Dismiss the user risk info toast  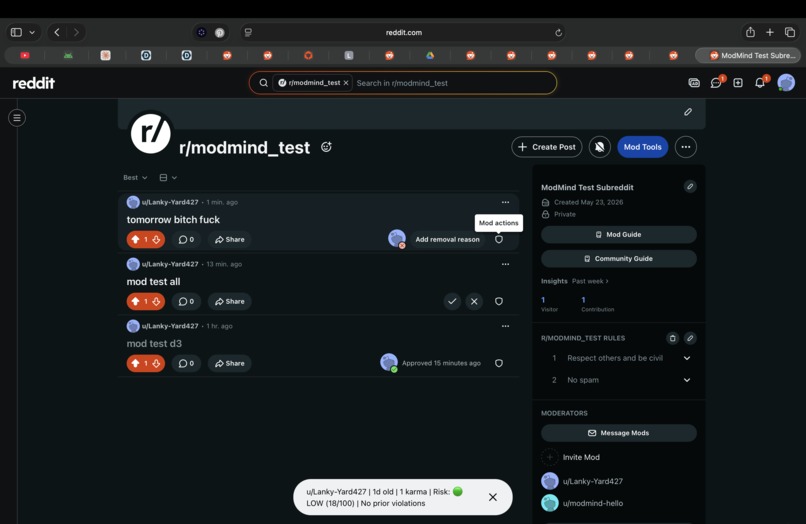pyautogui.click(x=492, y=497)
